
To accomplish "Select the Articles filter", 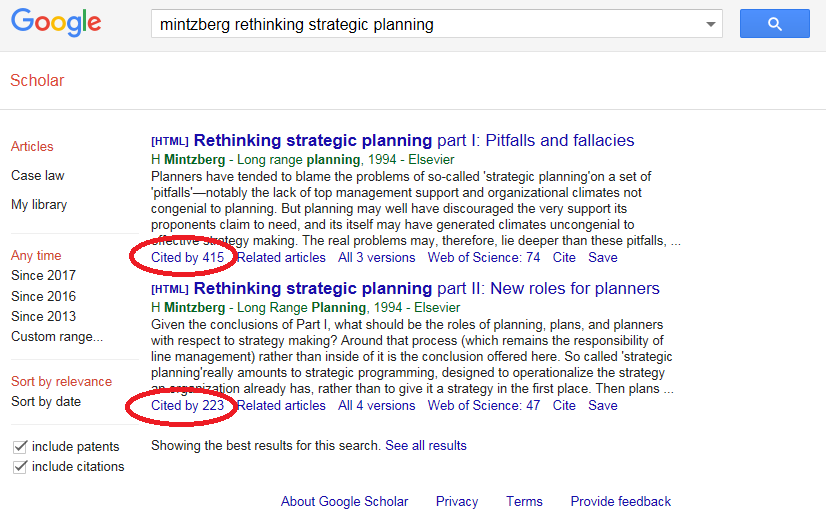I will (32, 147).
